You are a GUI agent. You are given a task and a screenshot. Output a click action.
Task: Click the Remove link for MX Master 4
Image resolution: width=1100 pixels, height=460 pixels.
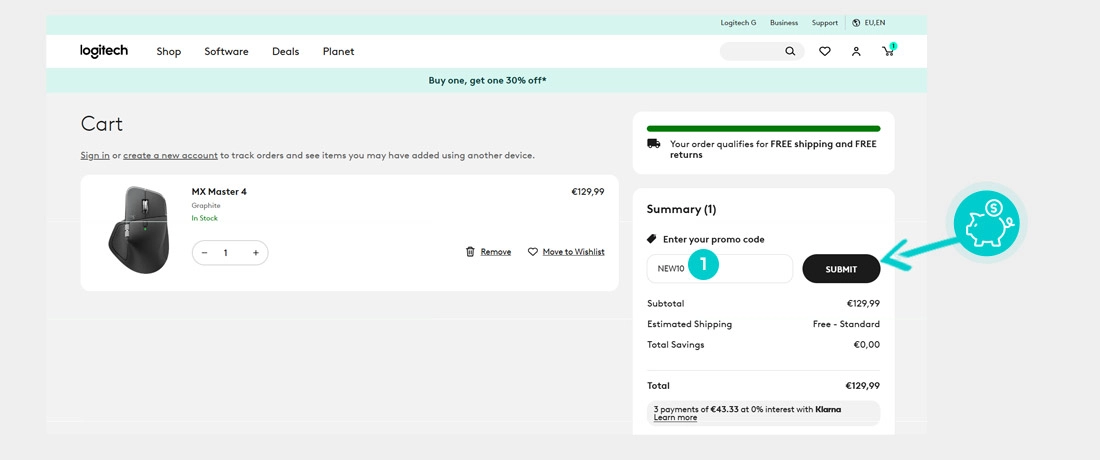click(x=495, y=252)
